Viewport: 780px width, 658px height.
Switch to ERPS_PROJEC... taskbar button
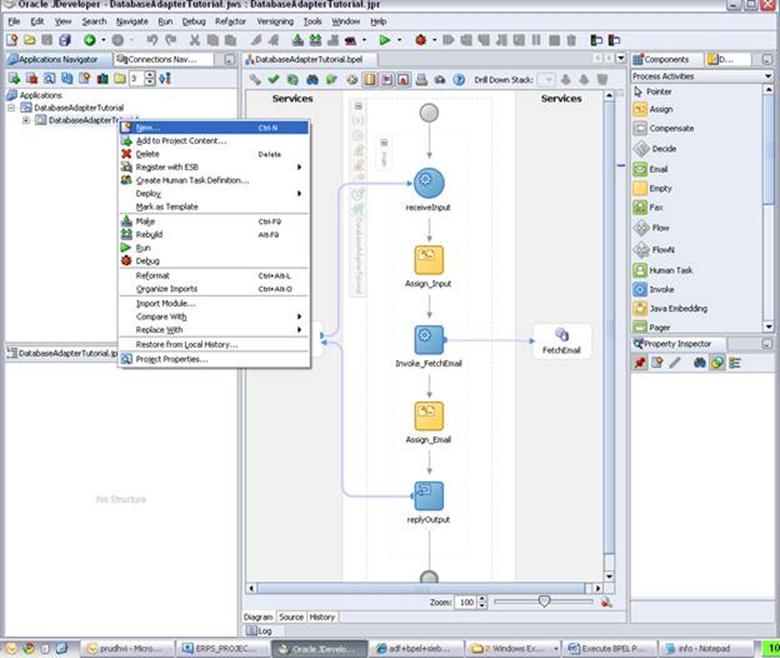pyautogui.click(x=221, y=649)
